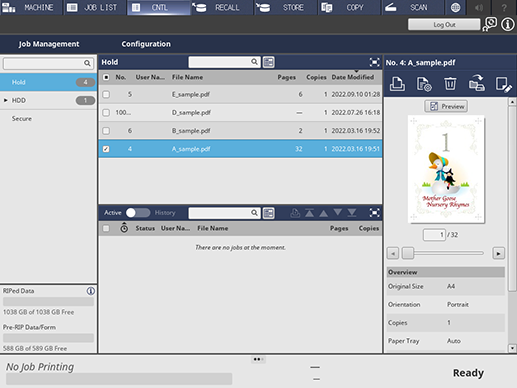Expand Hold list with fullscreen icon
The height and width of the screenshot is (388, 517).
(x=375, y=62)
